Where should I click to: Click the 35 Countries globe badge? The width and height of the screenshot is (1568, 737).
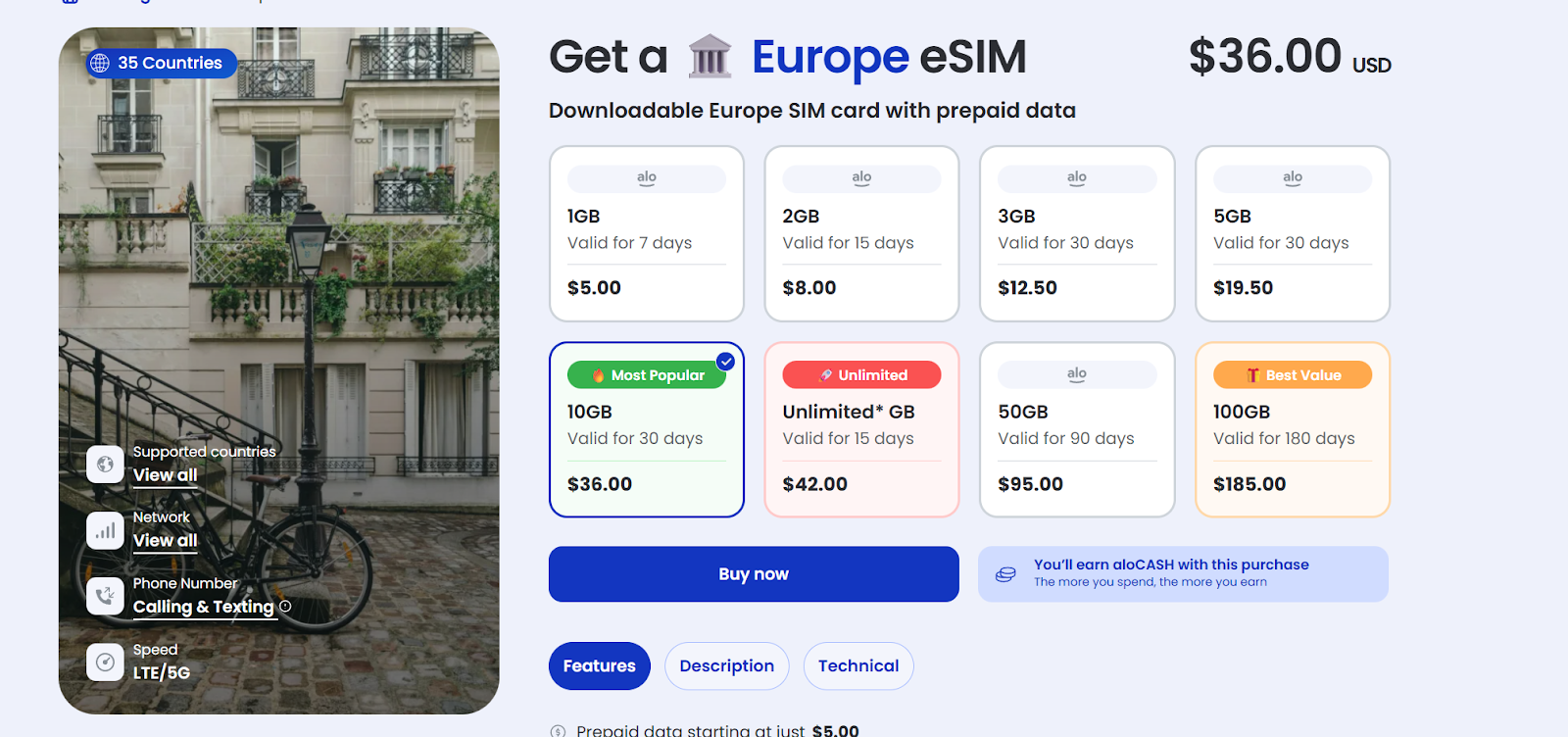click(x=161, y=63)
